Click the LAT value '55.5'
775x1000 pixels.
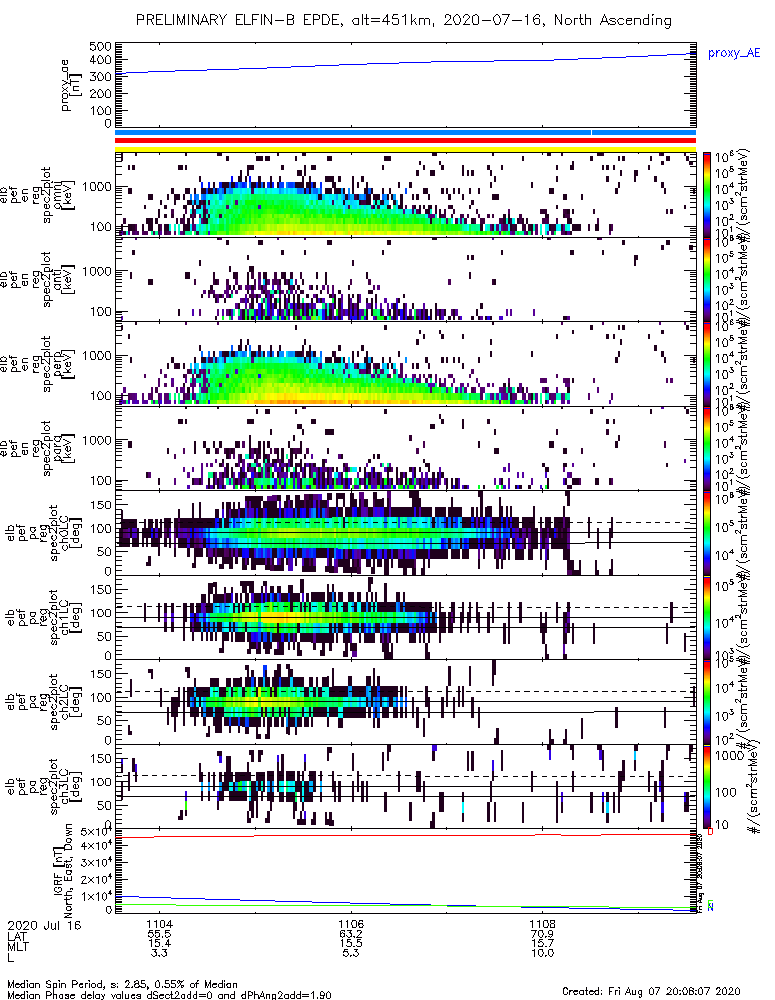[159, 934]
